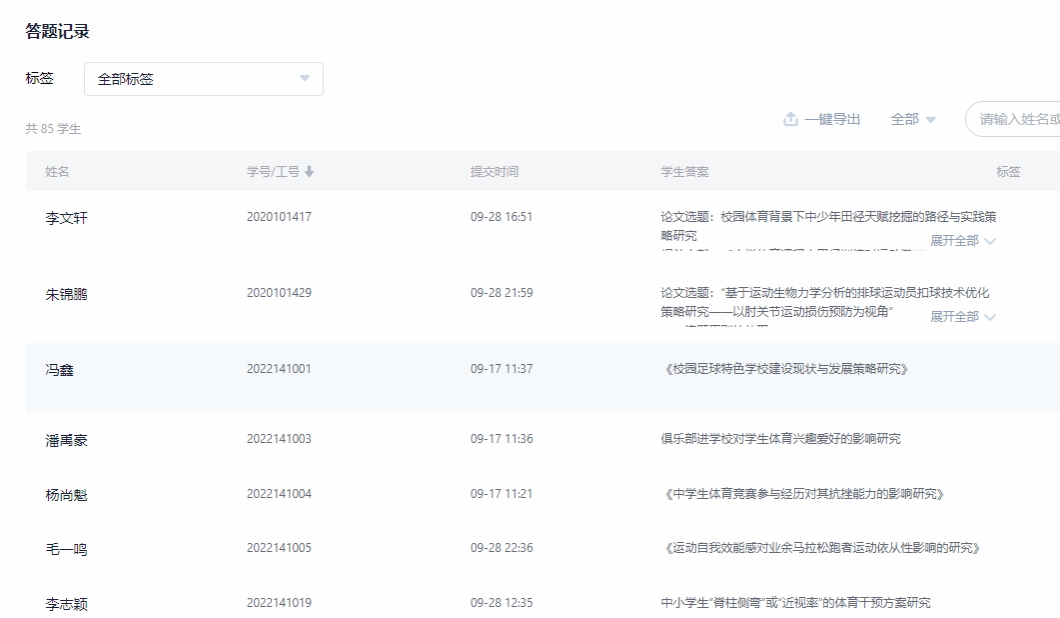Open 毛一鸣's answer about marathon runners
This screenshot has height=618, width=1060.
[820, 548]
